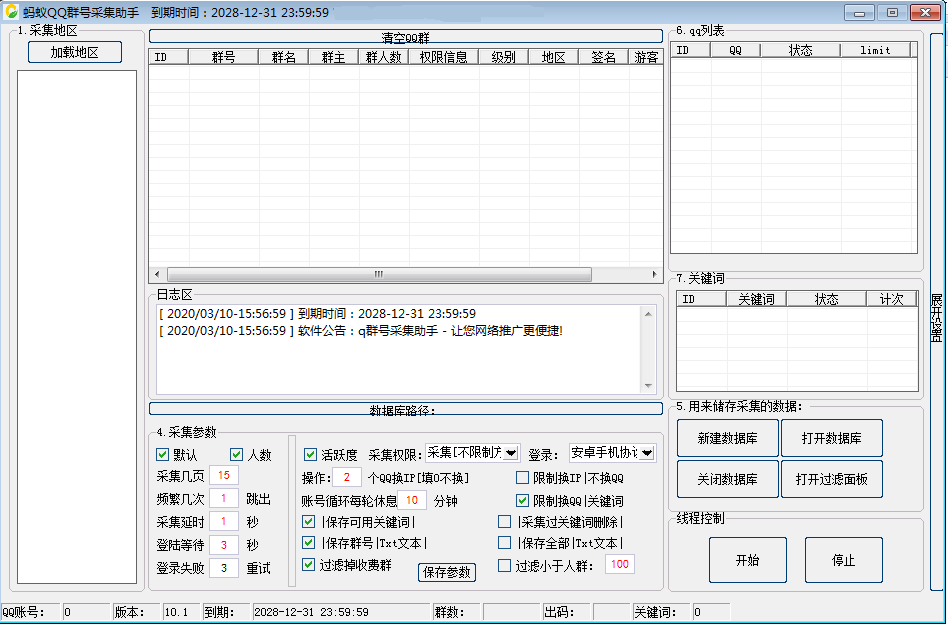This screenshot has width=948, height=624.
Task: Click the 状态 column header in qq列表
Action: point(800,50)
